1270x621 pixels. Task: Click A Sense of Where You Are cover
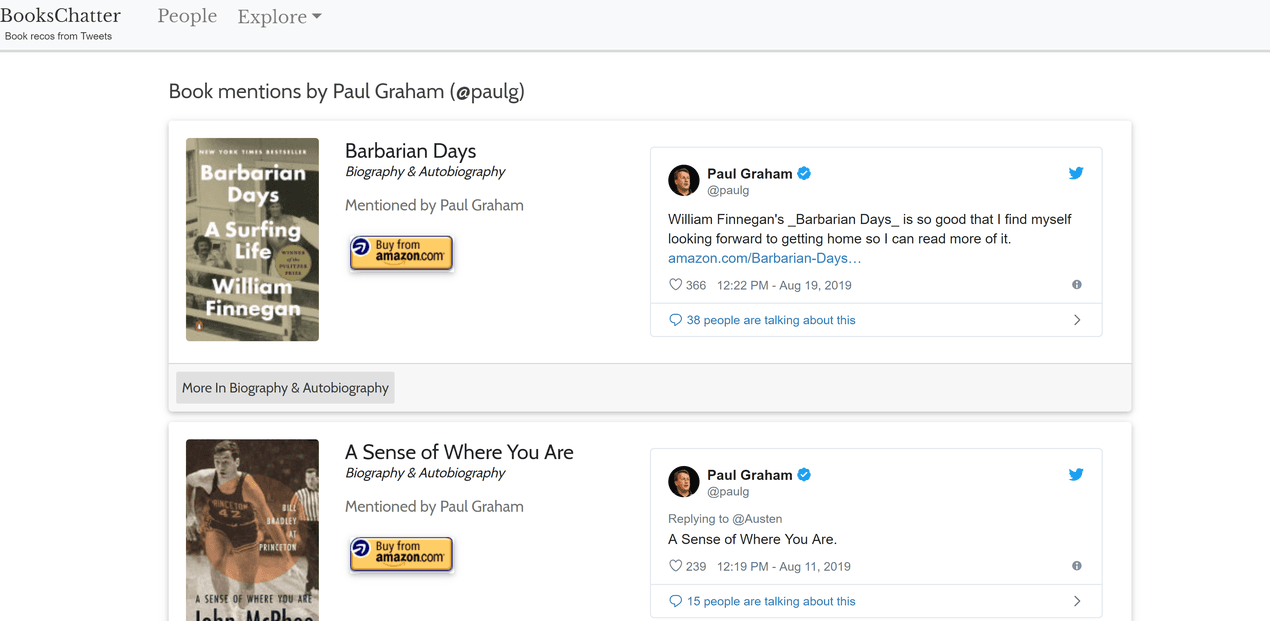pyautogui.click(x=252, y=530)
